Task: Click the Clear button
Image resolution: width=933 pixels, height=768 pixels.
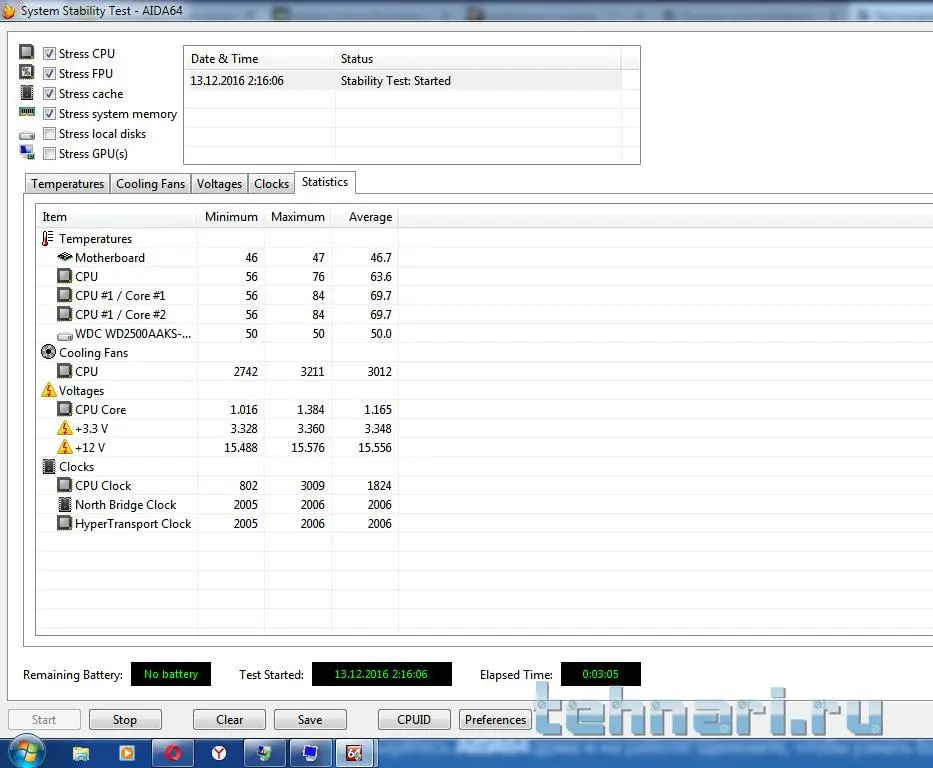Action: pyautogui.click(x=229, y=720)
